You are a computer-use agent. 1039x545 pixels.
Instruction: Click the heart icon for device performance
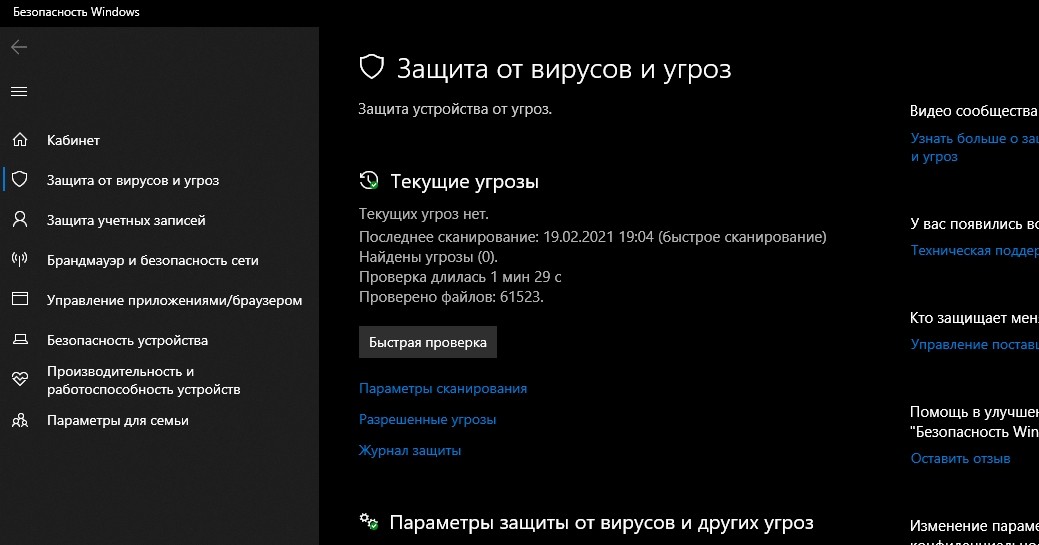point(20,379)
